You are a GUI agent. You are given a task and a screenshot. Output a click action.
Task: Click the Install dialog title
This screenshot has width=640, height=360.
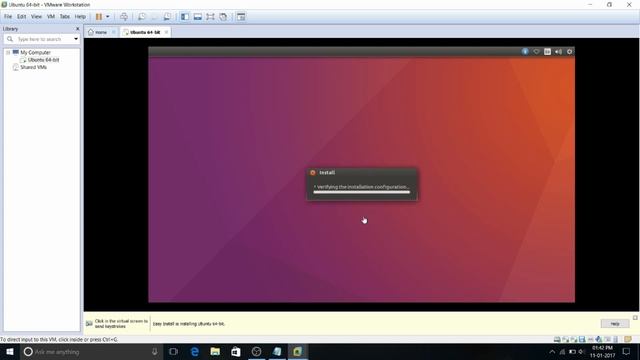click(327, 173)
